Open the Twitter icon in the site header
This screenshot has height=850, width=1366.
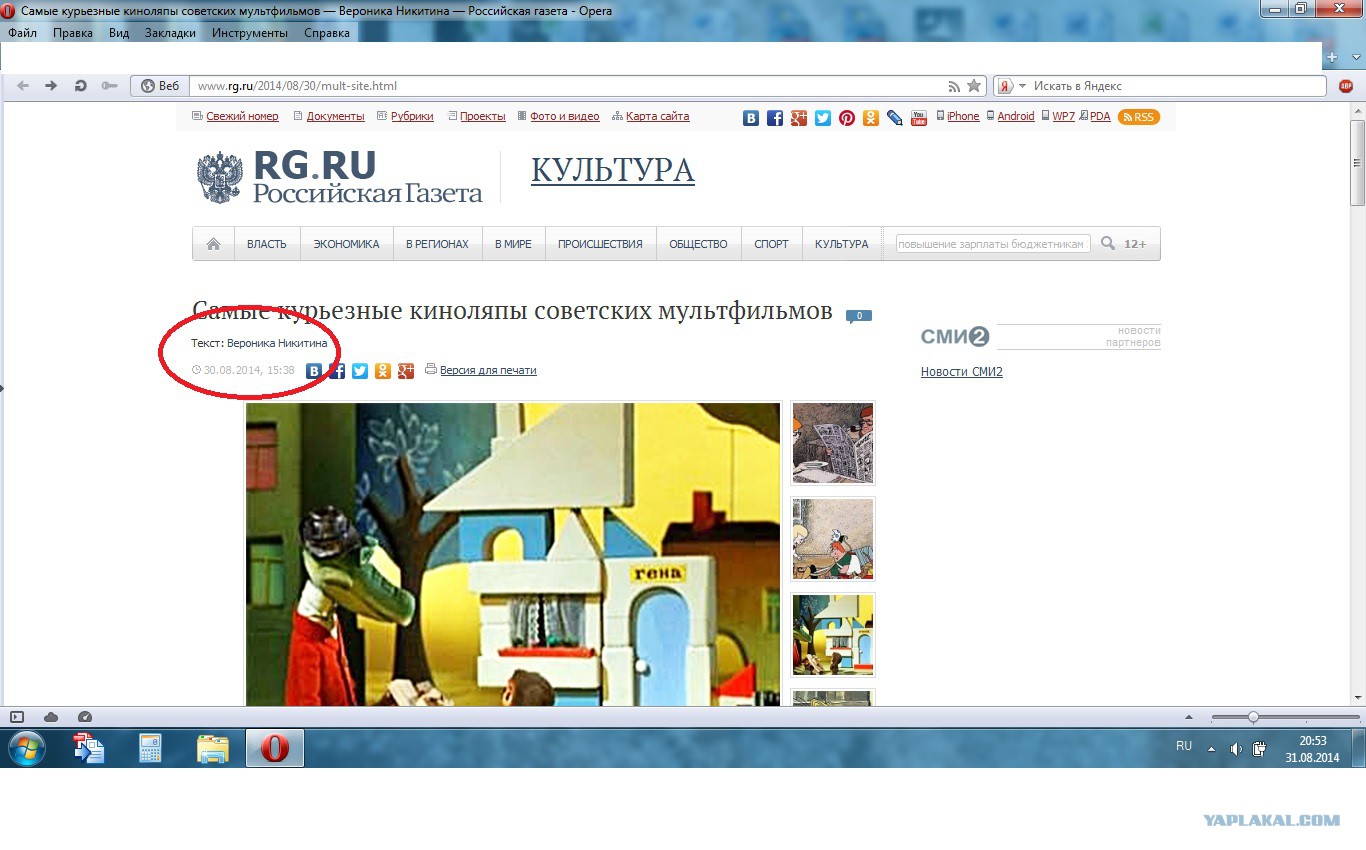point(823,118)
